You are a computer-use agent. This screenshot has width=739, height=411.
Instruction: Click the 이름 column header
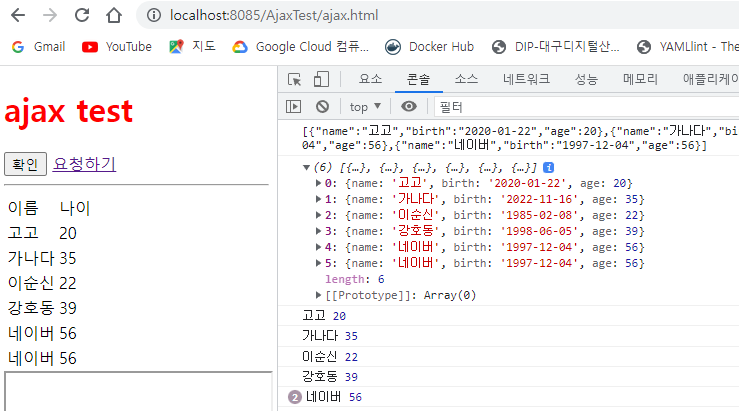click(x=23, y=208)
